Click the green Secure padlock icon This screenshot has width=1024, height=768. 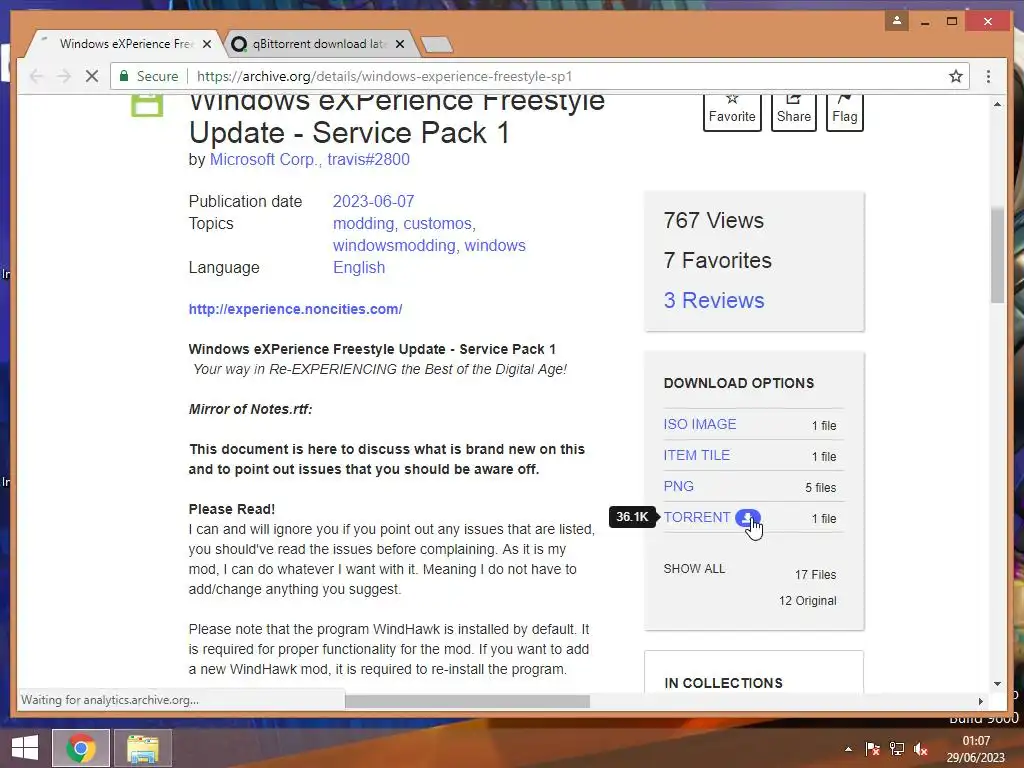[123, 76]
